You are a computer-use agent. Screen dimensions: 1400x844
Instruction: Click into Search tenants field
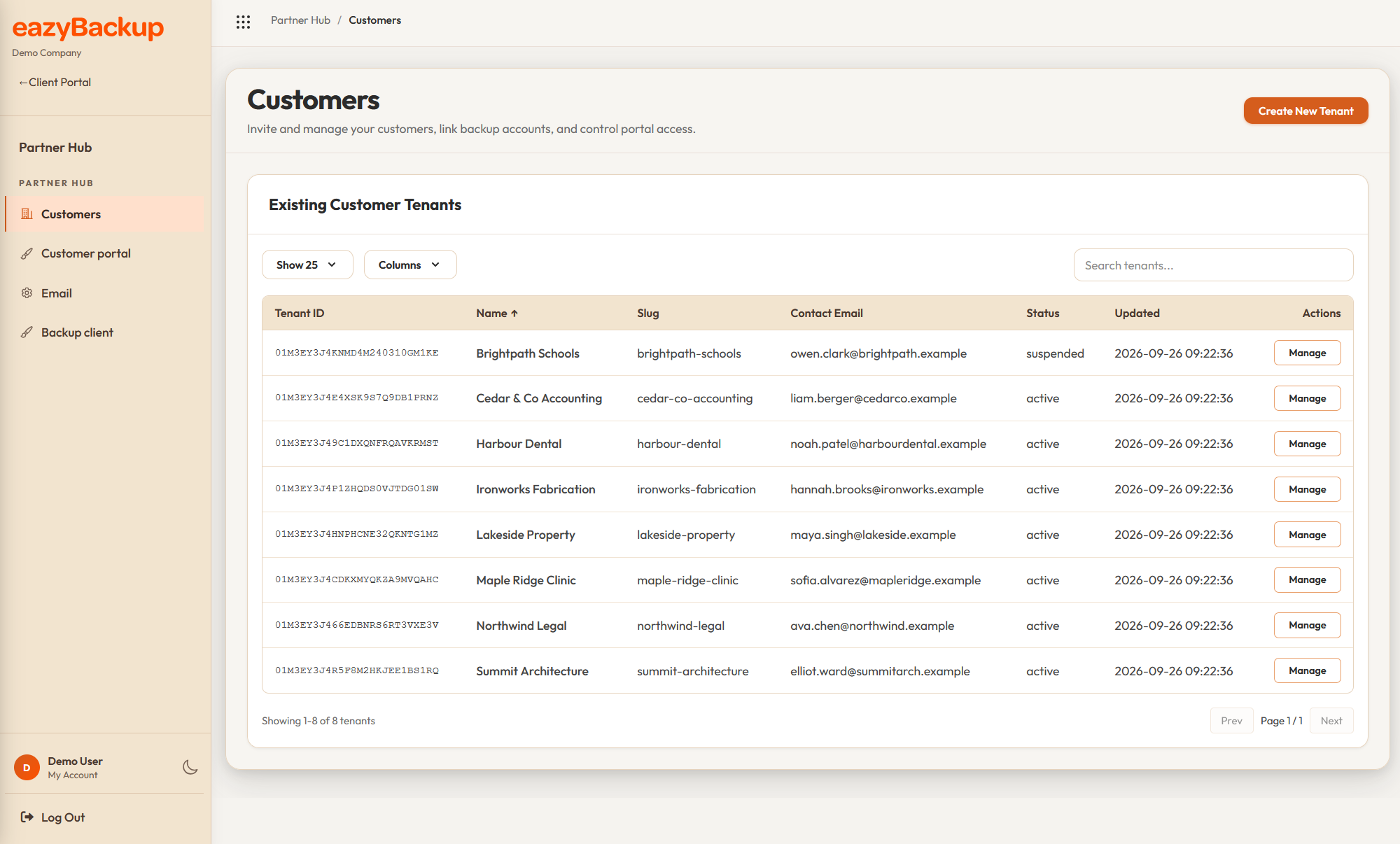(1213, 265)
